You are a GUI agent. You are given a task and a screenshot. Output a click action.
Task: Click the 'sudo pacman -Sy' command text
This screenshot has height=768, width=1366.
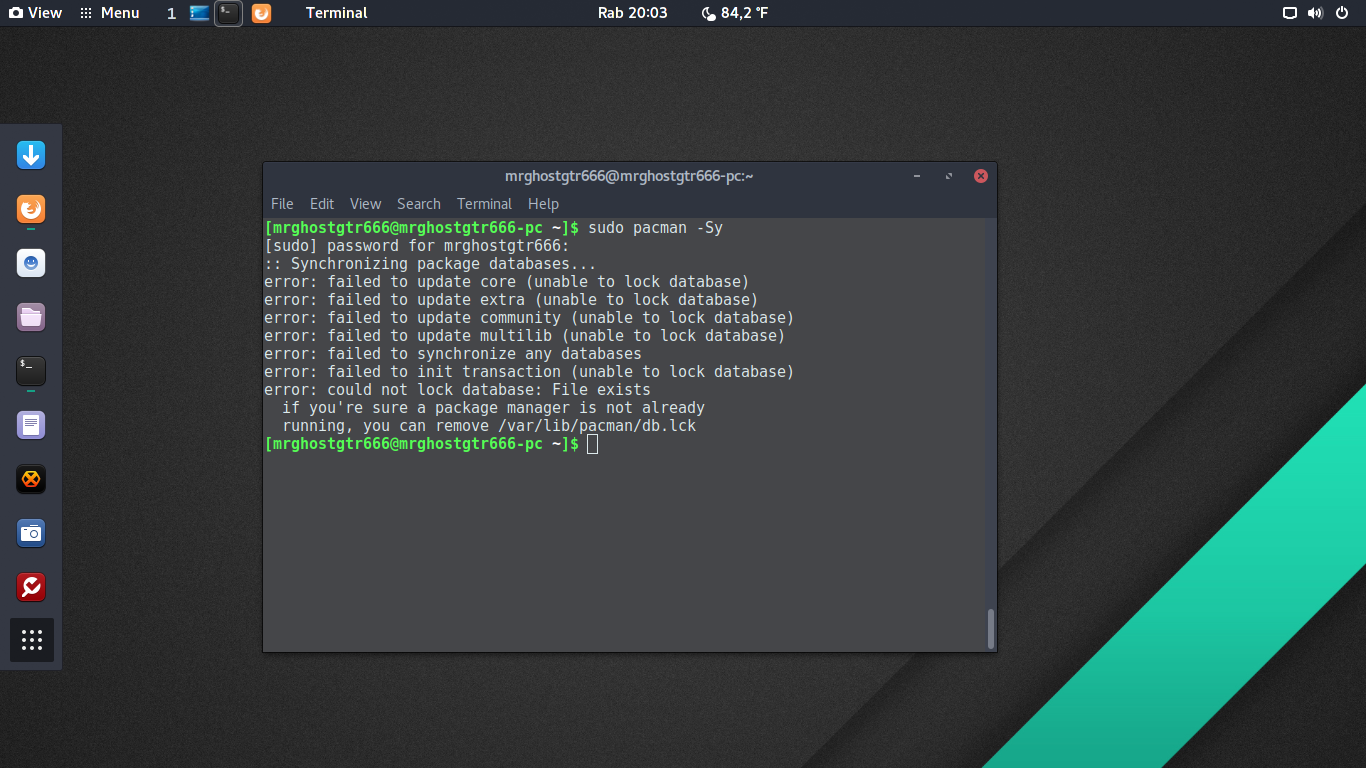pyautogui.click(x=656, y=228)
